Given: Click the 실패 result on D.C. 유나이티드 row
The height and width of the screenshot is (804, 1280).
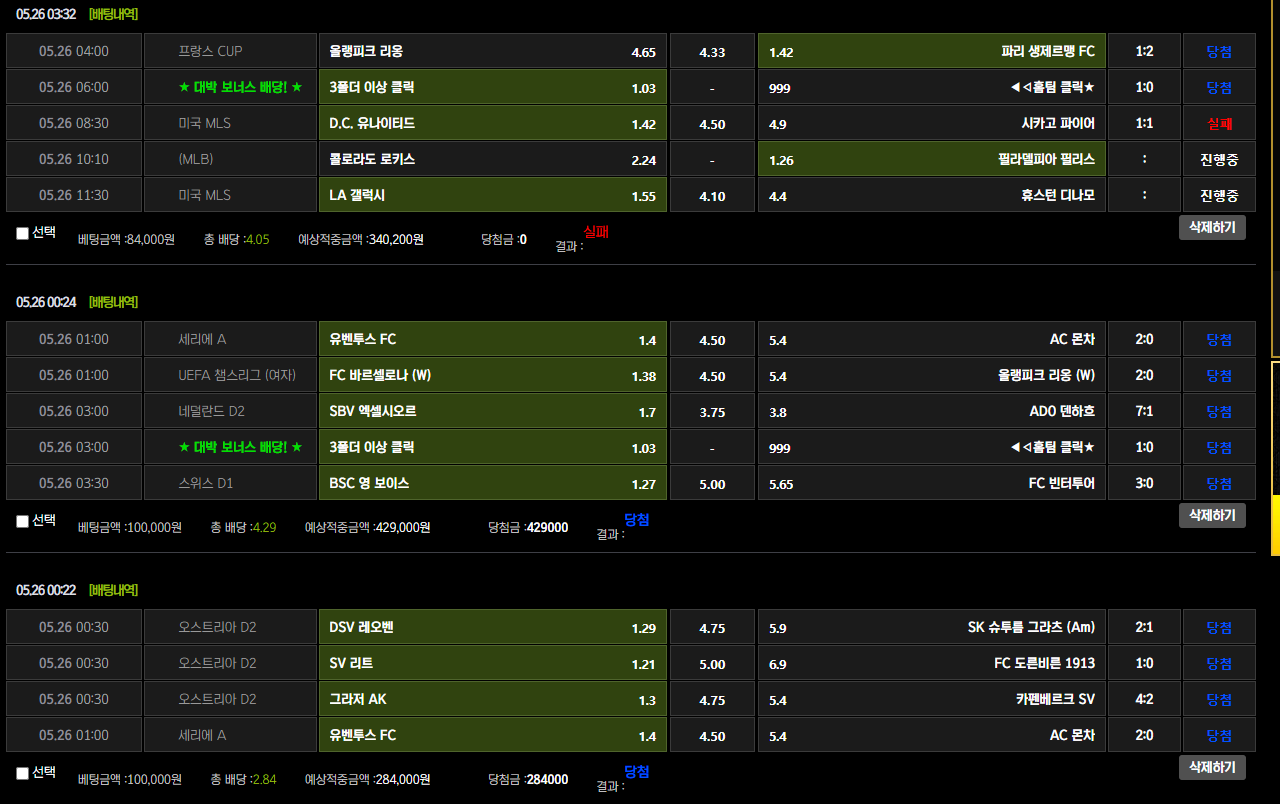Looking at the screenshot, I should [x=1219, y=123].
